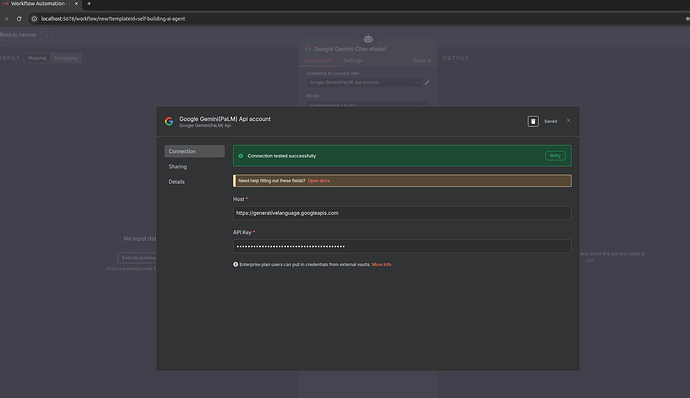Viewport: 690px width, 398px height.
Task: Rename the Google Gemini(PaLM) Api account title
Action: (x=225, y=119)
